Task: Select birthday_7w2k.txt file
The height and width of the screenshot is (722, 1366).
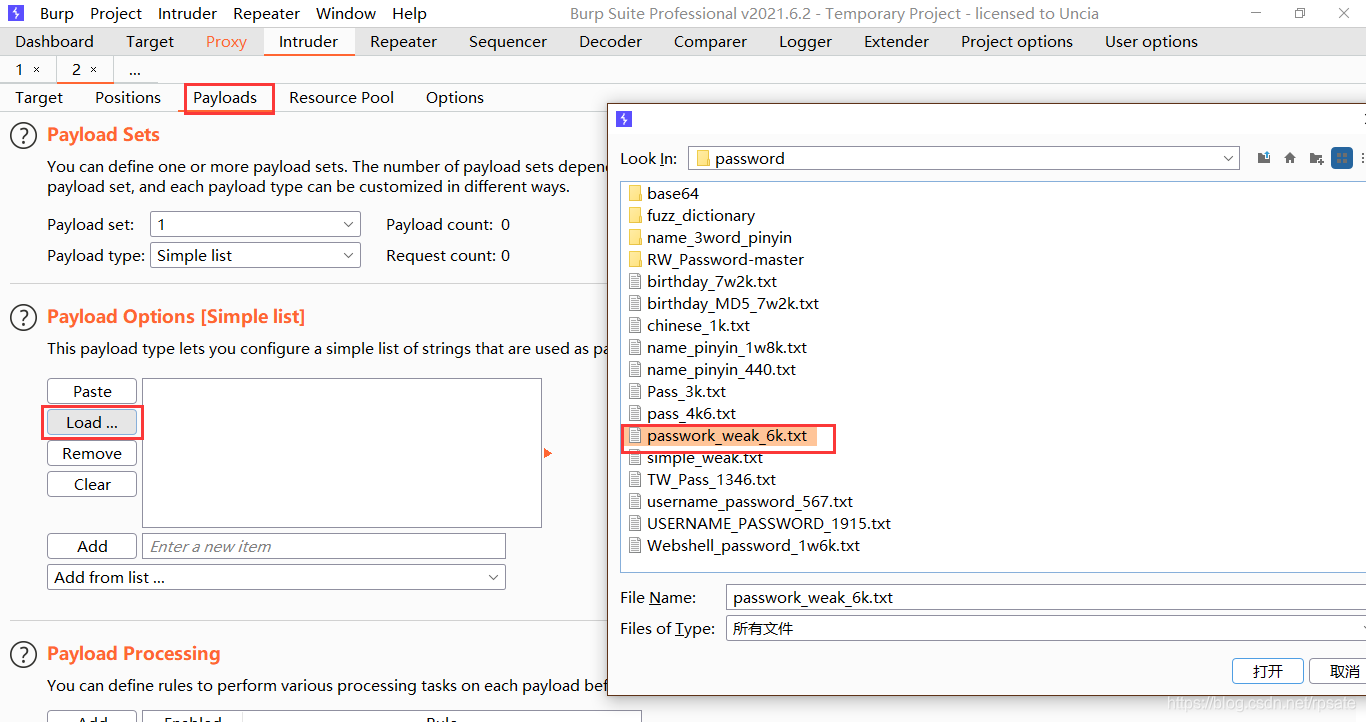Action: (703, 281)
